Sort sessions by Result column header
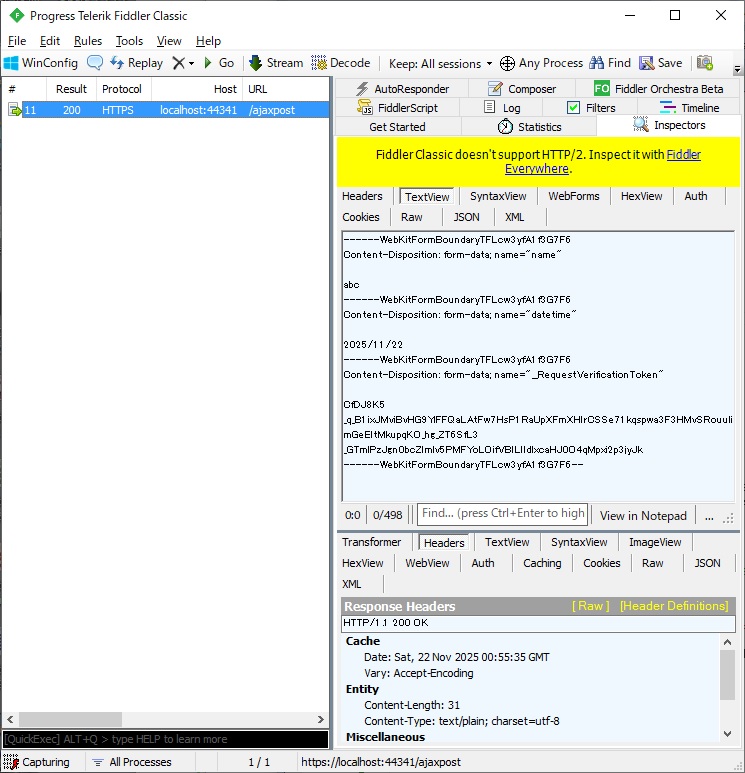The image size is (745, 773). point(71,89)
